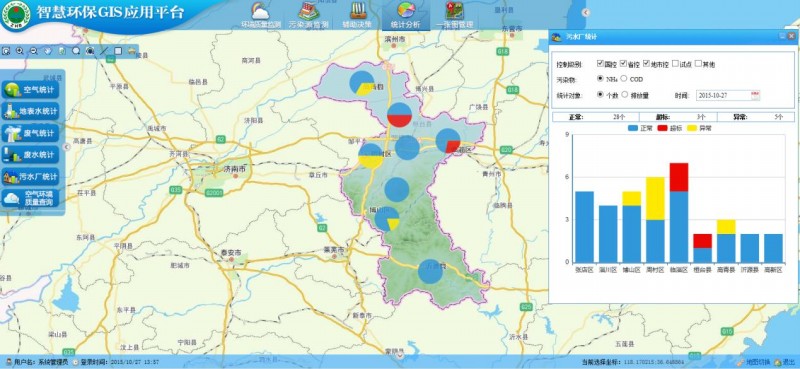Select the COD pollutant radio button
This screenshot has width=800, height=369.
(x=624, y=79)
